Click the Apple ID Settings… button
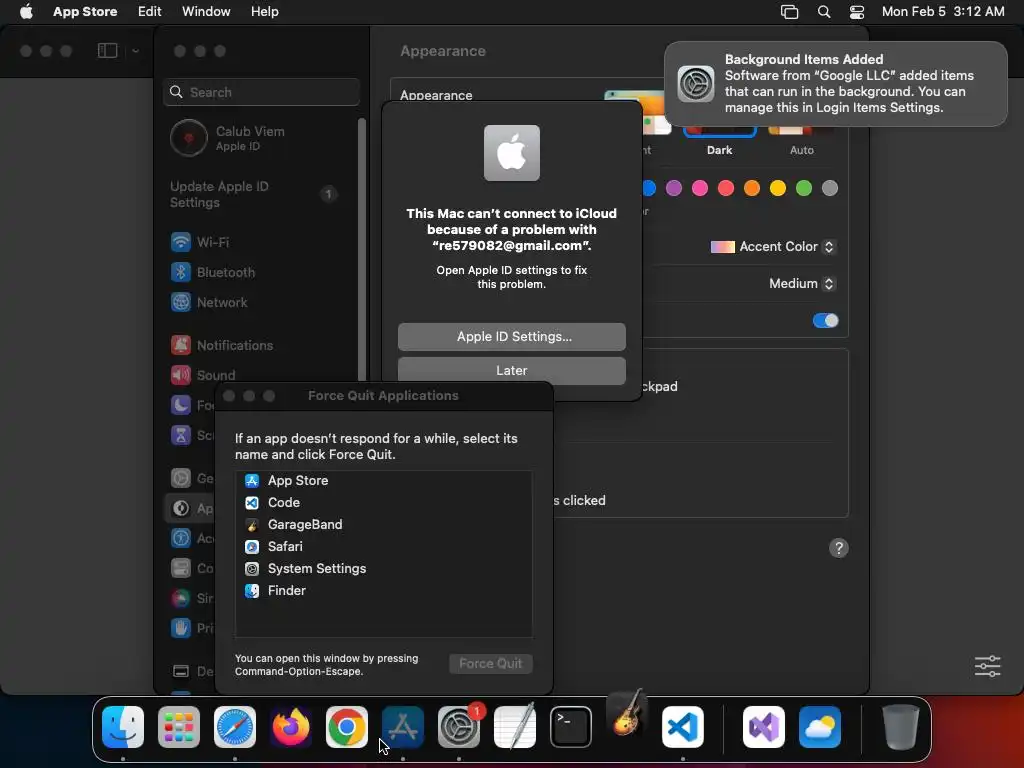 (511, 336)
